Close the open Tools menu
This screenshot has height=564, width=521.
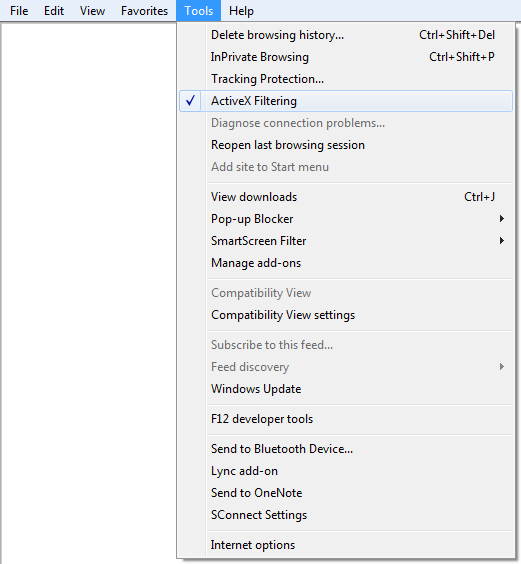tap(199, 11)
